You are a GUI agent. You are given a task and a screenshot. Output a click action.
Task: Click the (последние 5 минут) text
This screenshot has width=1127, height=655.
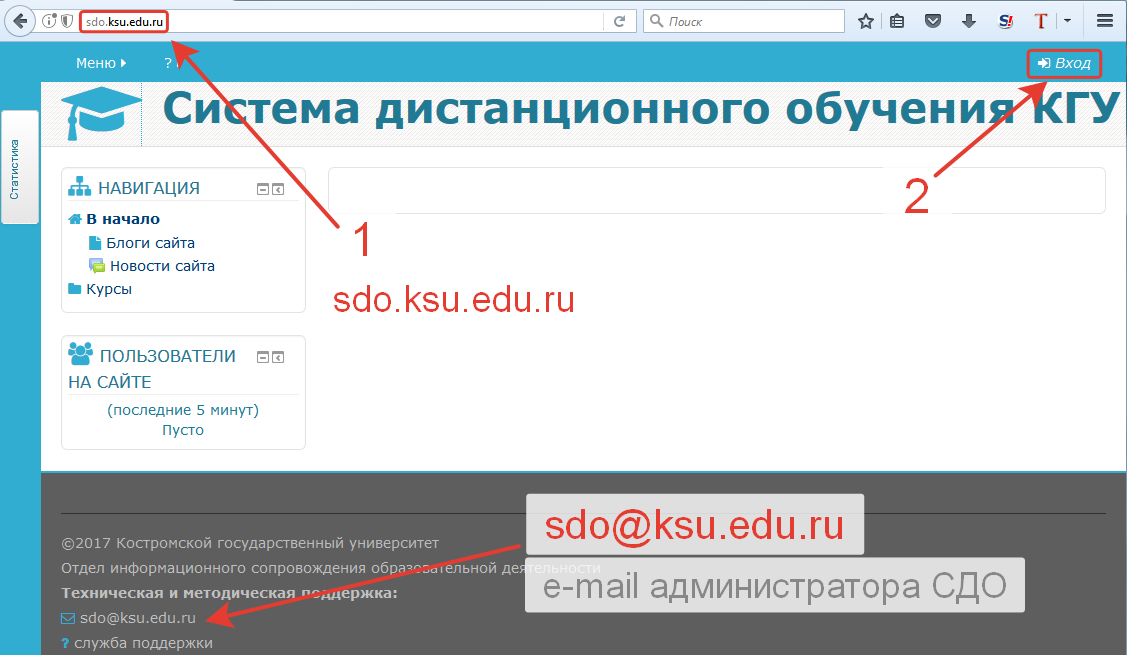tap(183, 410)
